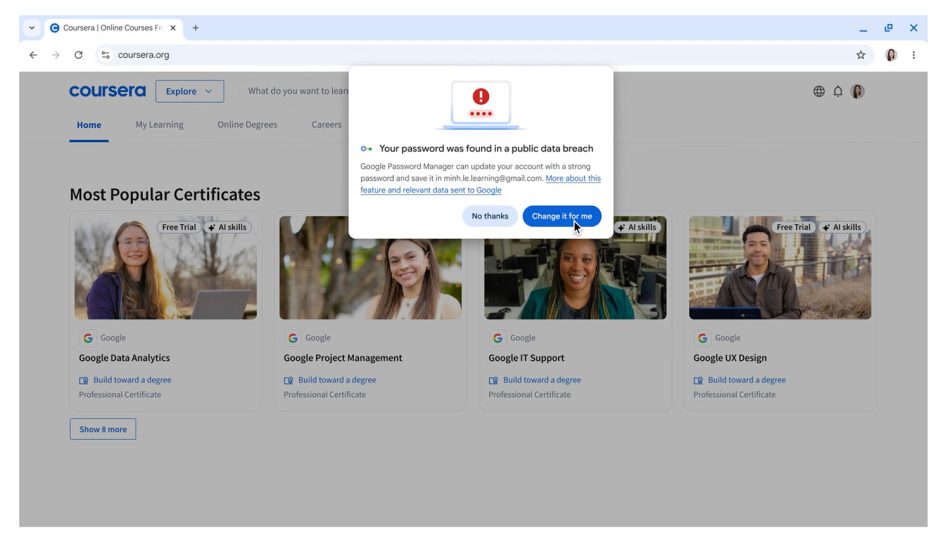Click Build toward a degree under Data Analytics
950x535 pixels.
click(132, 380)
